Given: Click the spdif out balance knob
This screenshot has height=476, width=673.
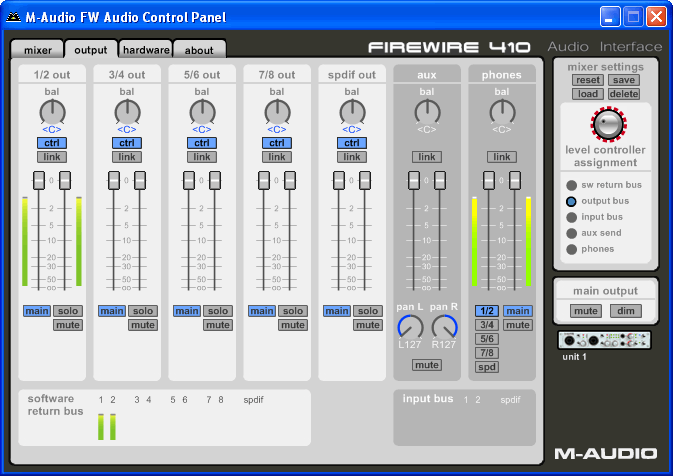Looking at the screenshot, I should click(x=352, y=112).
